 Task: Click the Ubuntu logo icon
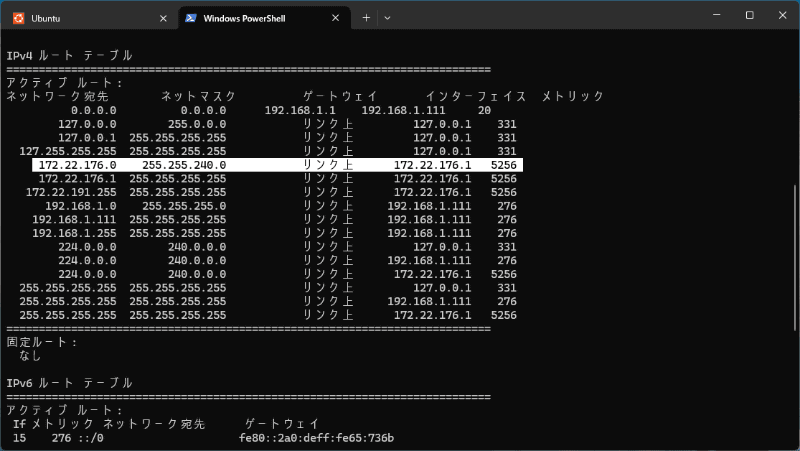point(19,18)
